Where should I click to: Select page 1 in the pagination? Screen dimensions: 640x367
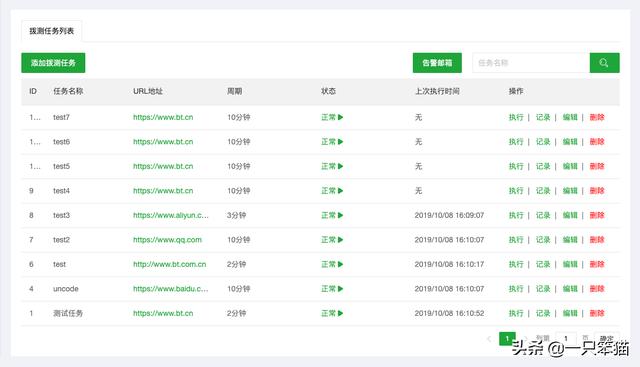pos(507,338)
